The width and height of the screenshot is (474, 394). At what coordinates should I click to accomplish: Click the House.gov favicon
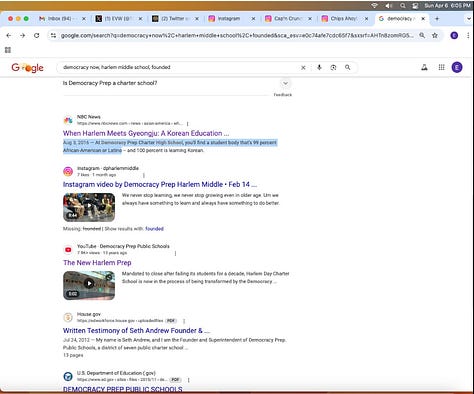tap(68, 317)
